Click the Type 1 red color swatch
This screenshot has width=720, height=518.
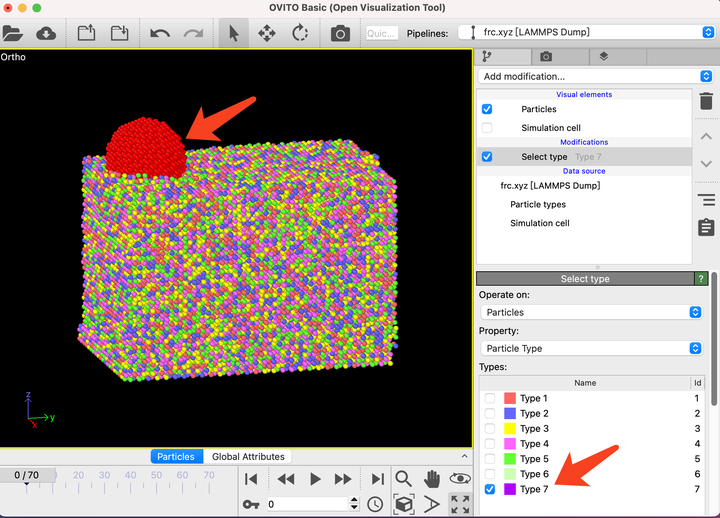point(510,399)
